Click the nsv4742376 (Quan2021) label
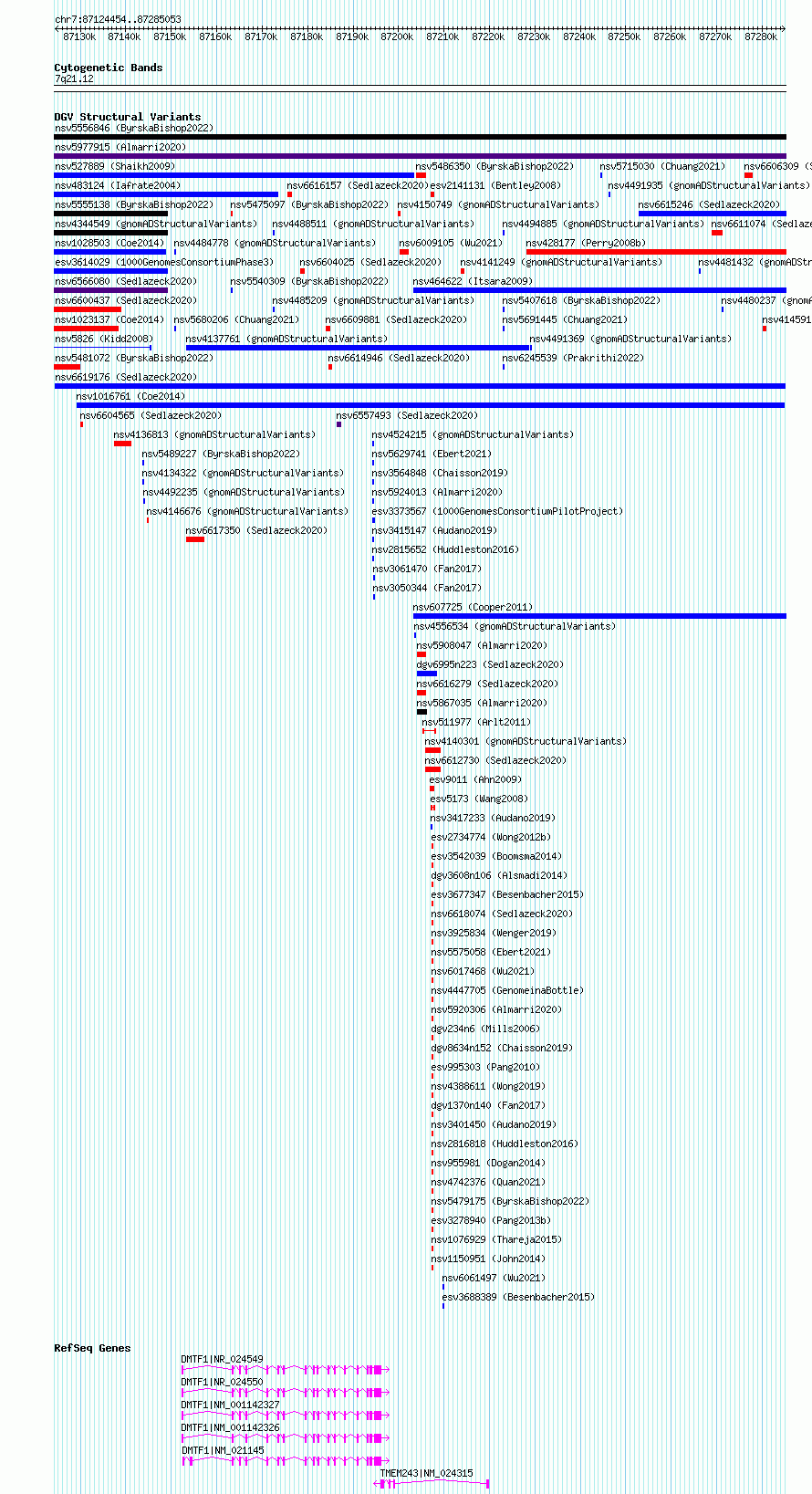 488,1182
